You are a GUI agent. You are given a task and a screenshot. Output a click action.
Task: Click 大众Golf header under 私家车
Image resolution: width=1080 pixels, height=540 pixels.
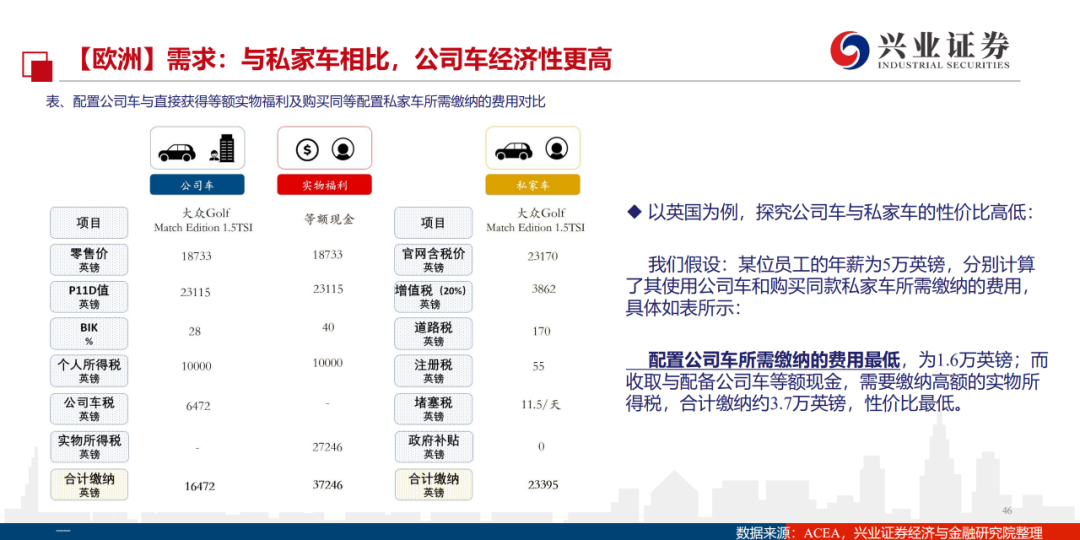536,220
